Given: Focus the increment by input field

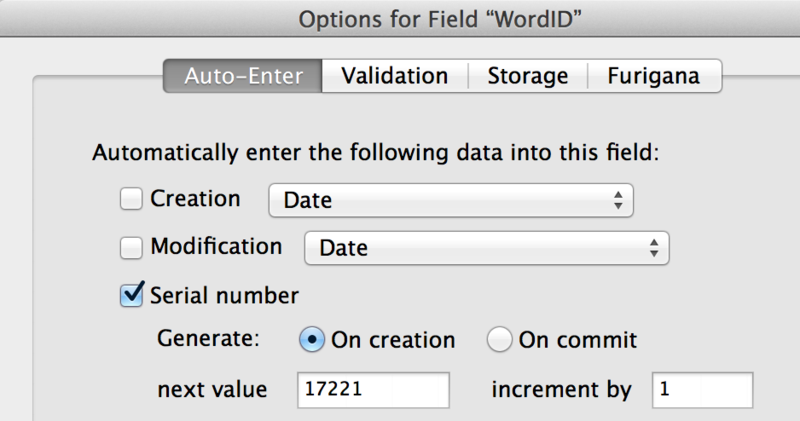Looking at the screenshot, I should pyautogui.click(x=702, y=390).
